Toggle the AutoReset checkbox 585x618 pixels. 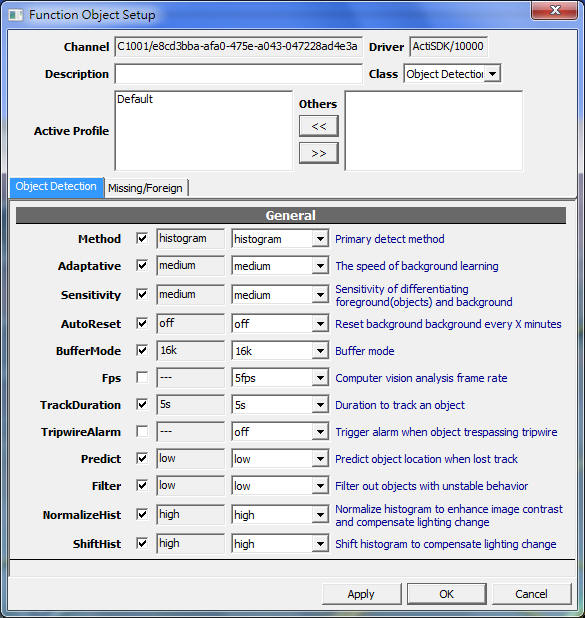(142, 324)
